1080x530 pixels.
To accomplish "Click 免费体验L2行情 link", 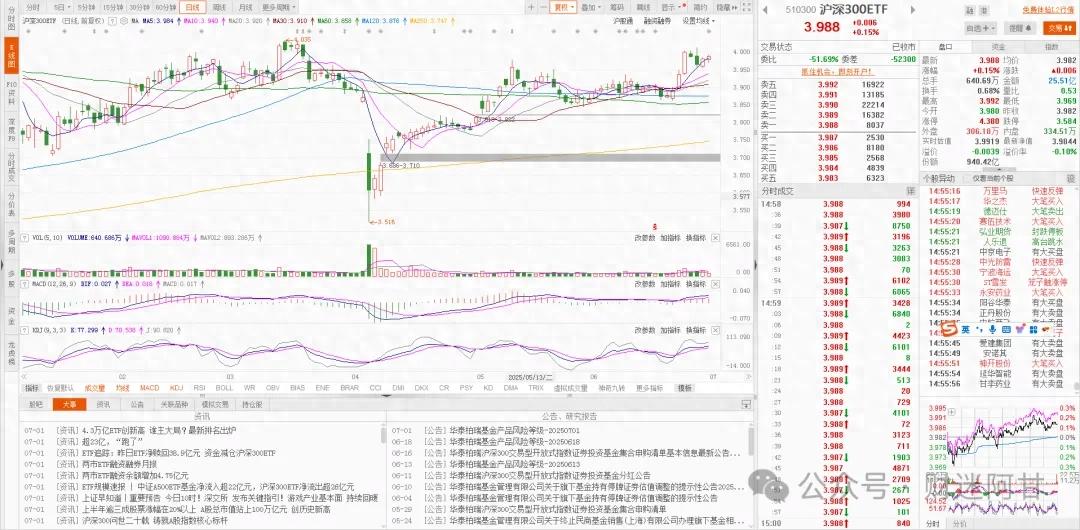I will (x=1047, y=11).
